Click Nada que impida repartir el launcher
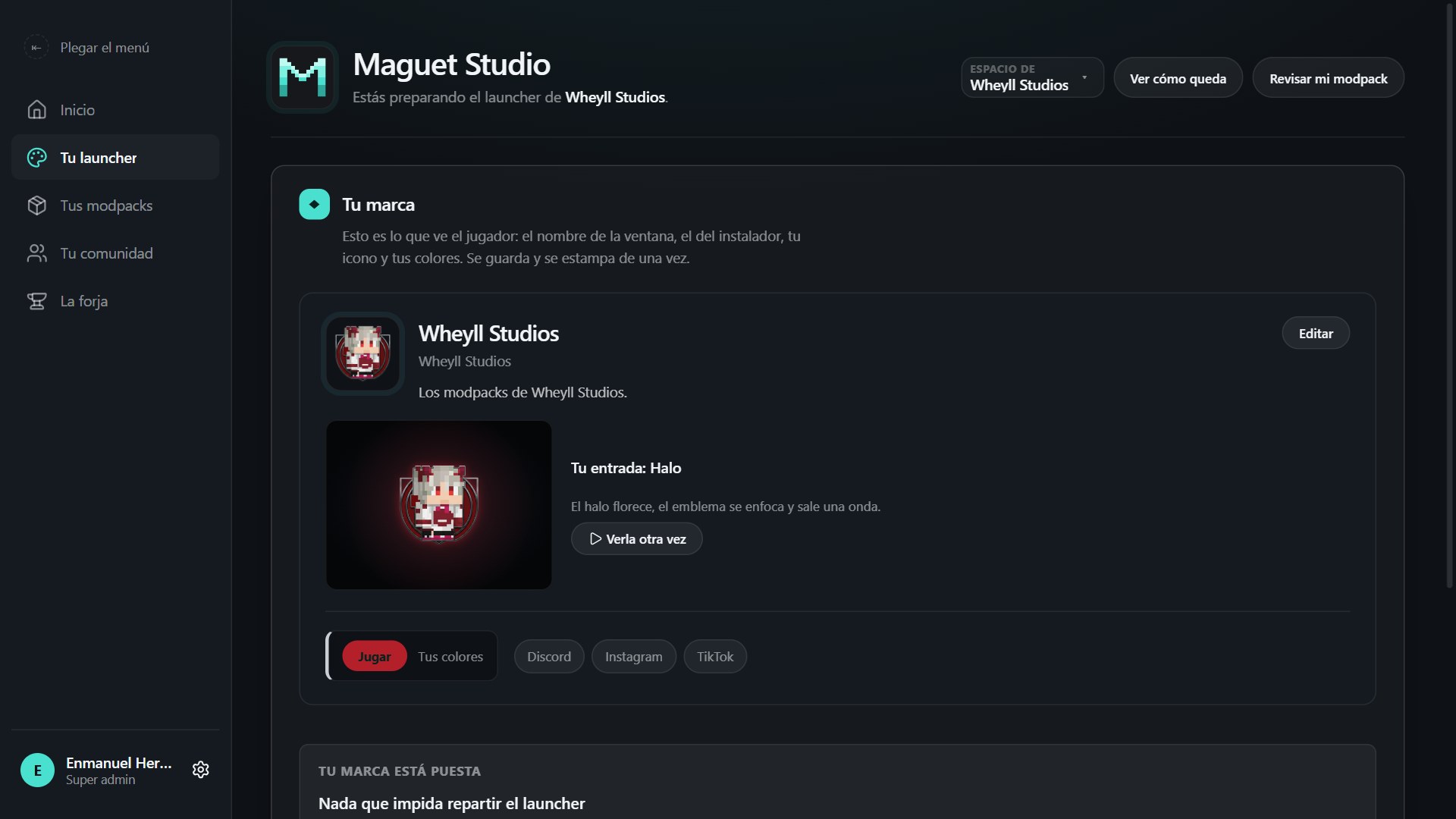Viewport: 1456px width, 819px height. 452,804
